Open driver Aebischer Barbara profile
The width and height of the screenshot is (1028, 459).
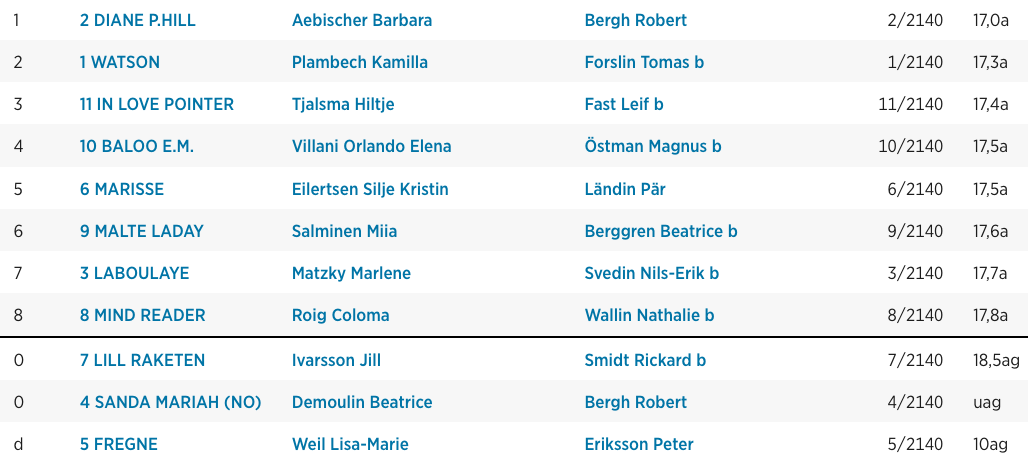(362, 20)
